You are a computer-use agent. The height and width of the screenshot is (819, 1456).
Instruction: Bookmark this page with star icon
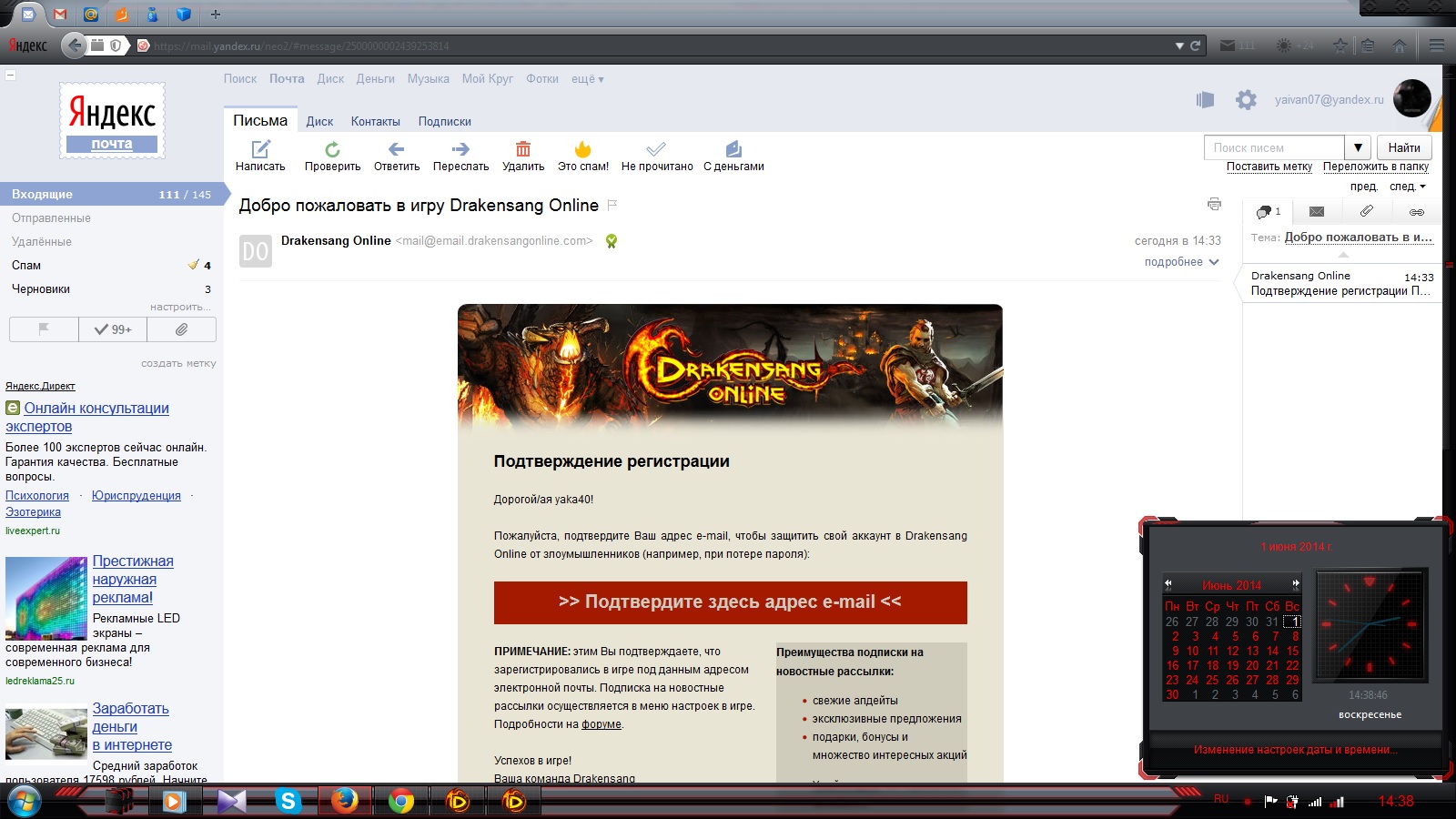coord(1340,45)
